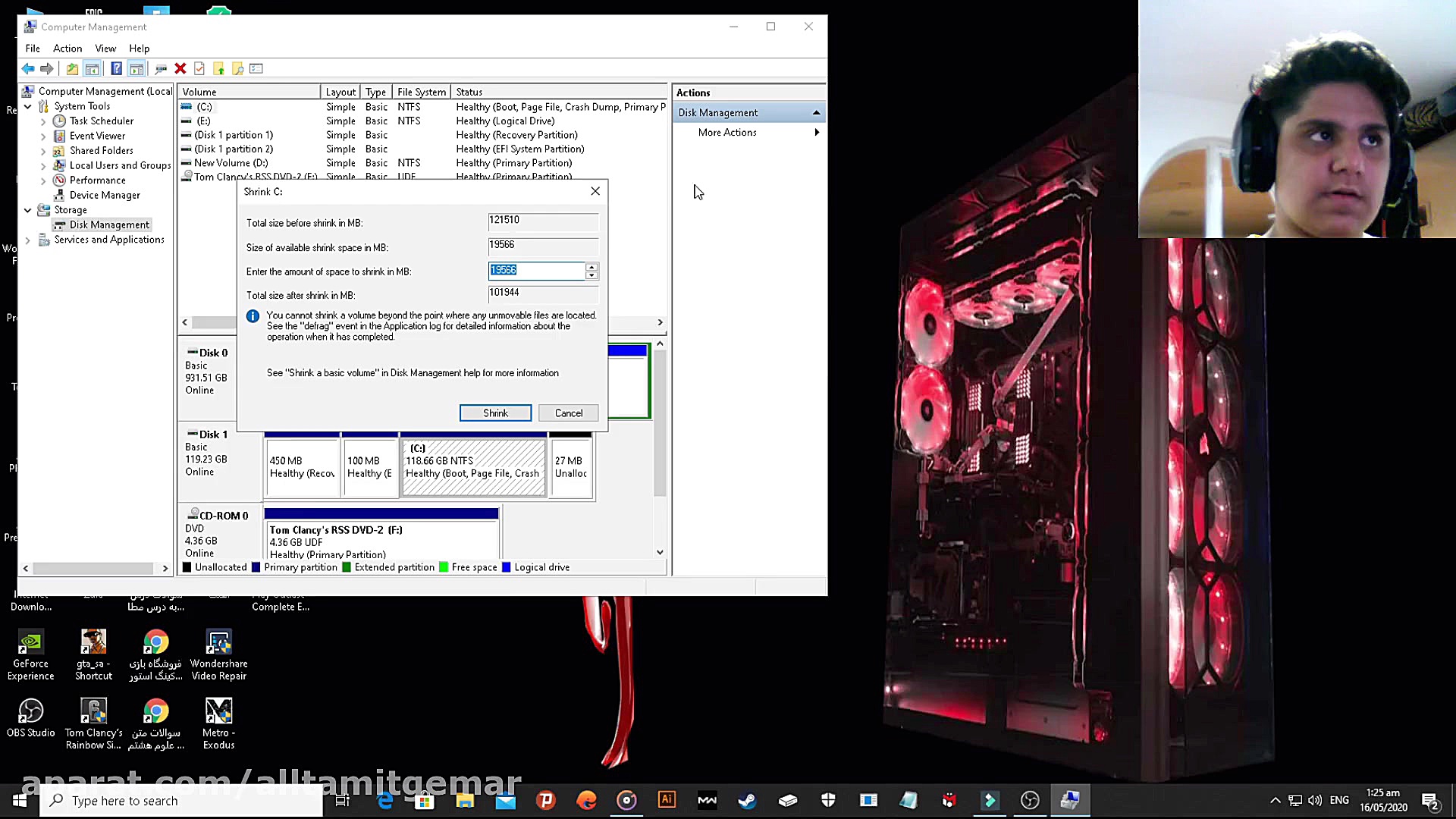Click the red X delete toolbar icon
1456x819 pixels.
point(180,69)
